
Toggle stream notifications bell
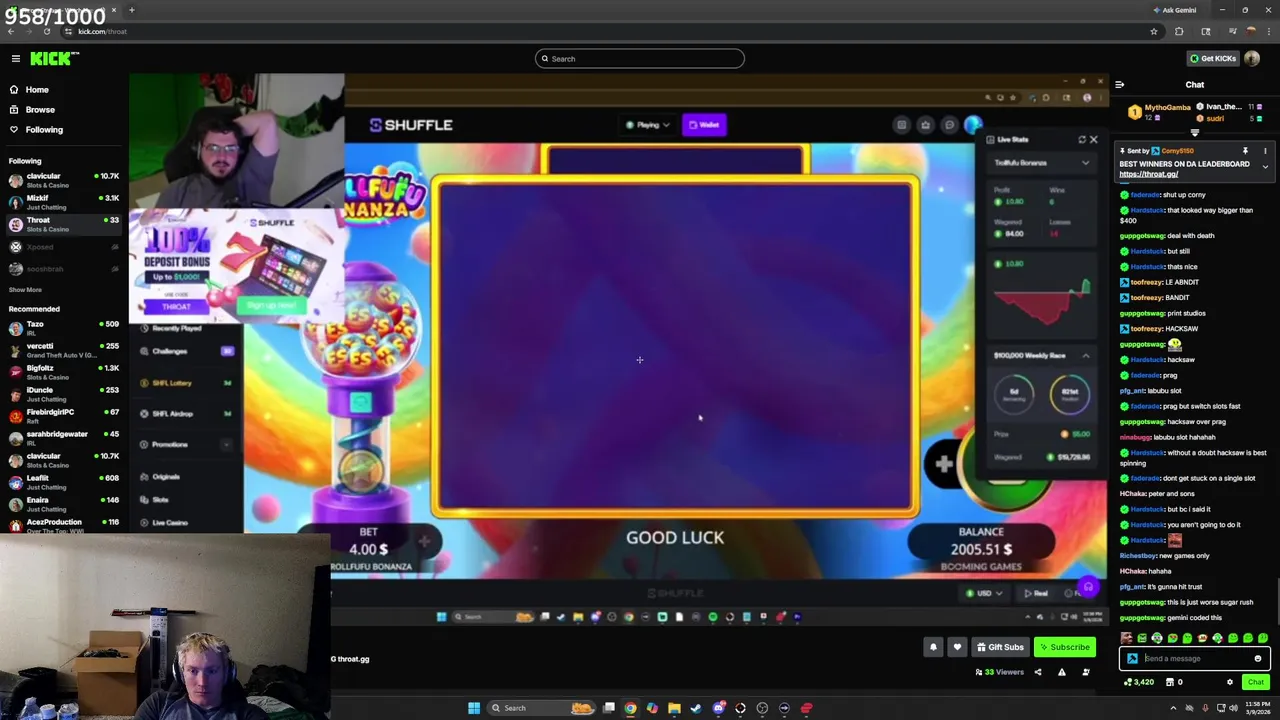click(x=933, y=647)
